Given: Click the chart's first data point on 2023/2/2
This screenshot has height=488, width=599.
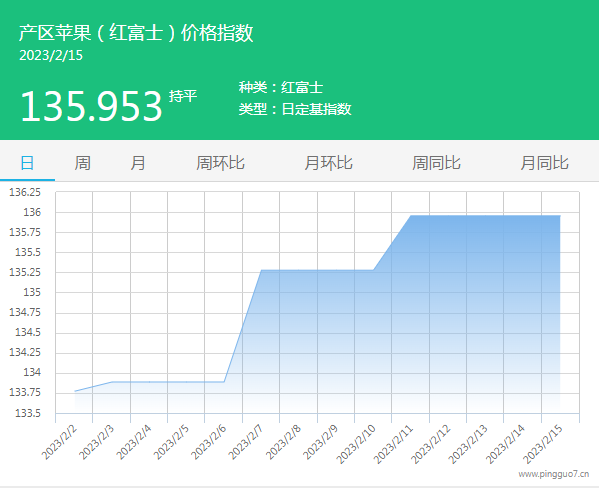Looking at the screenshot, I should click(x=75, y=391).
